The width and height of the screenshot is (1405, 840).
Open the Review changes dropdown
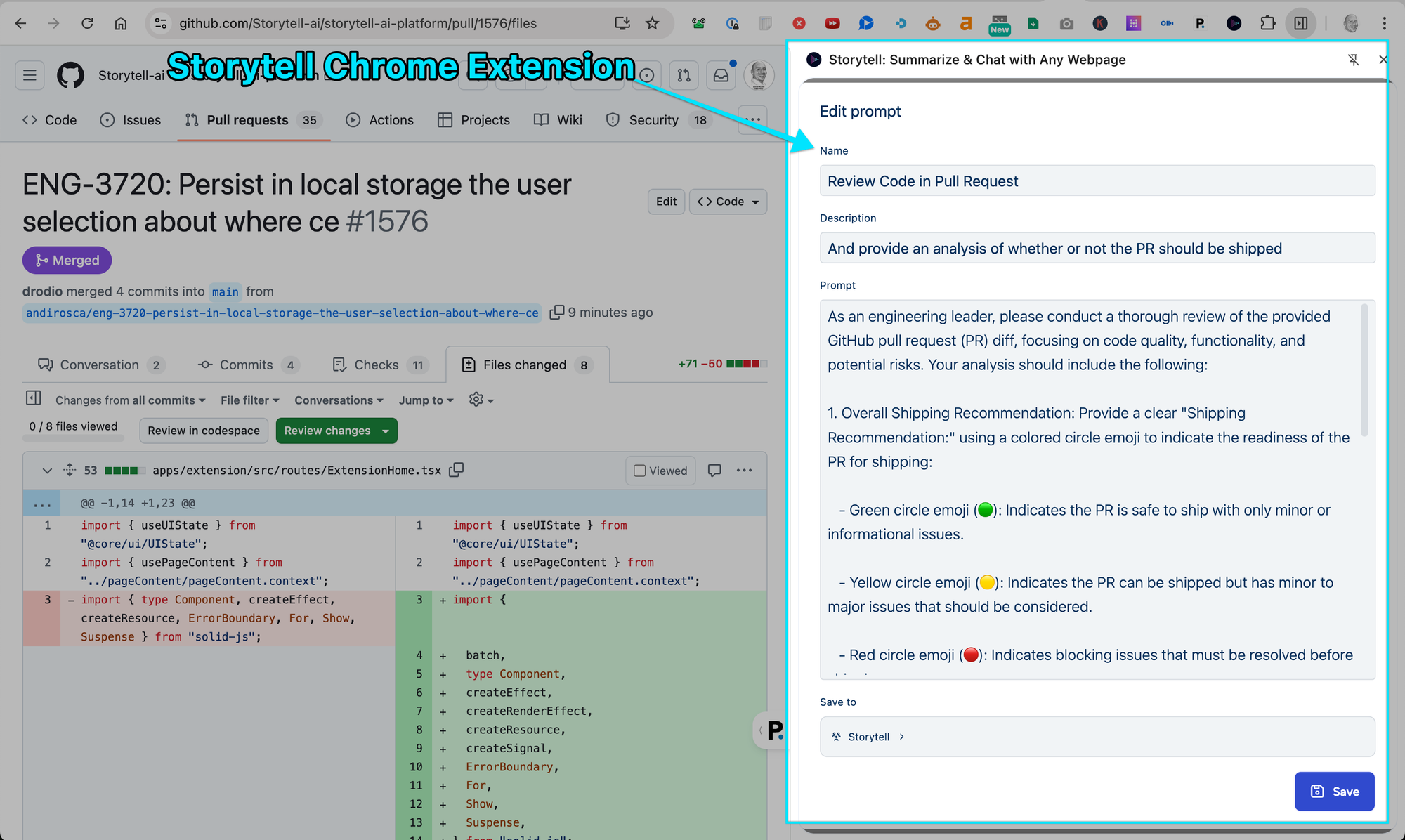[x=336, y=431]
